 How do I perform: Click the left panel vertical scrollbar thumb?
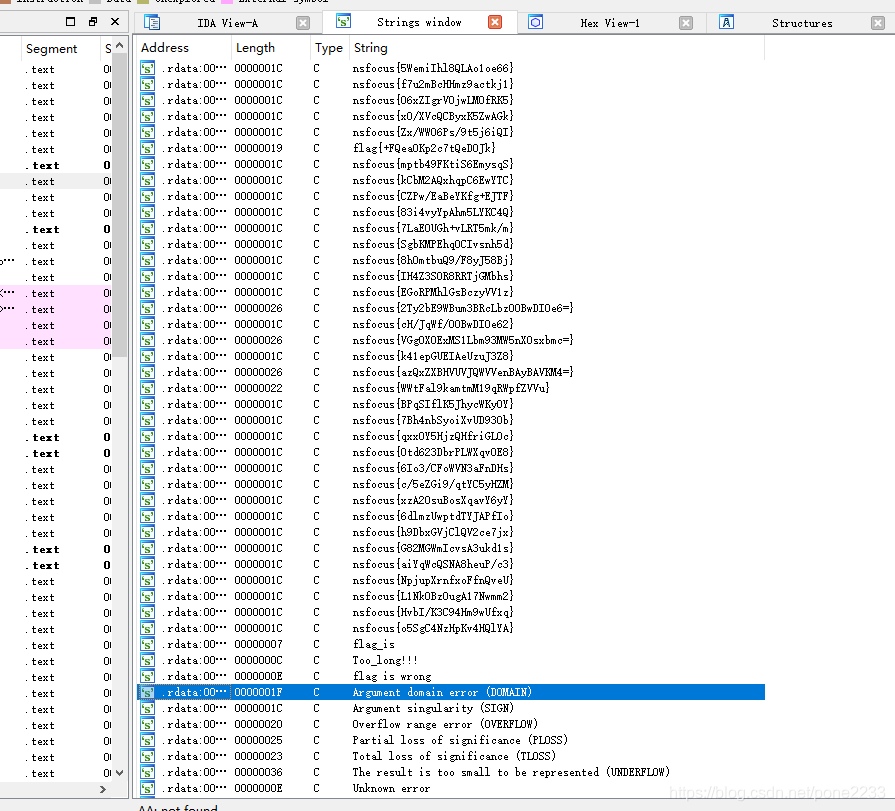(x=119, y=205)
